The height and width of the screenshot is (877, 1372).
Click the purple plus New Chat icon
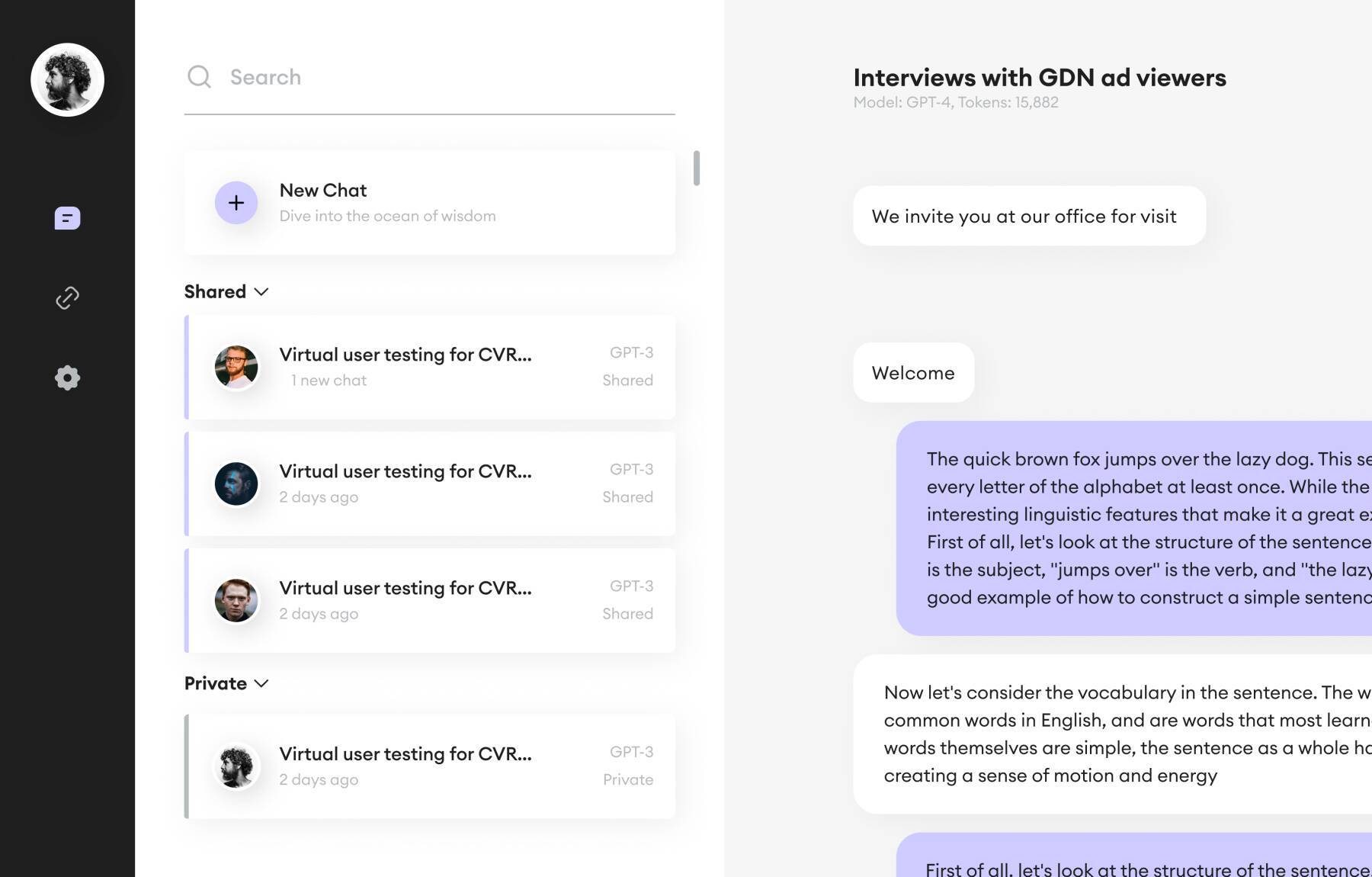(236, 203)
